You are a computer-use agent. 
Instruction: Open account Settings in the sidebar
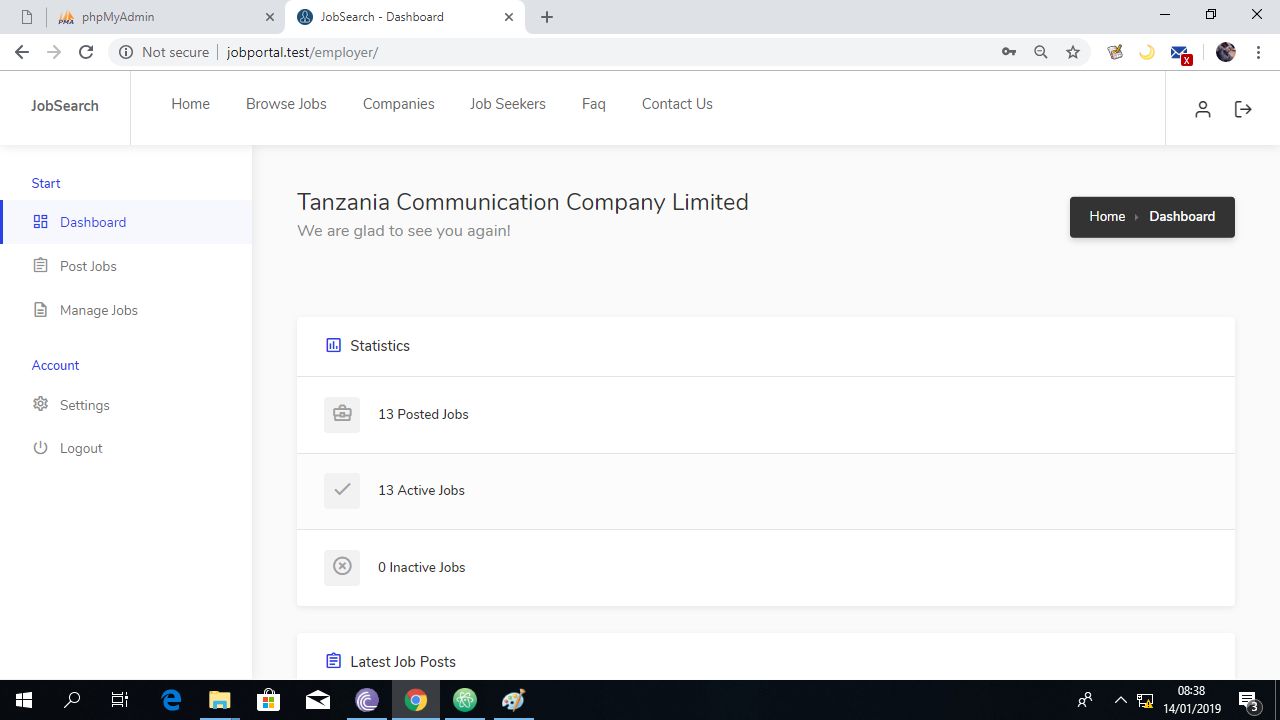click(84, 405)
